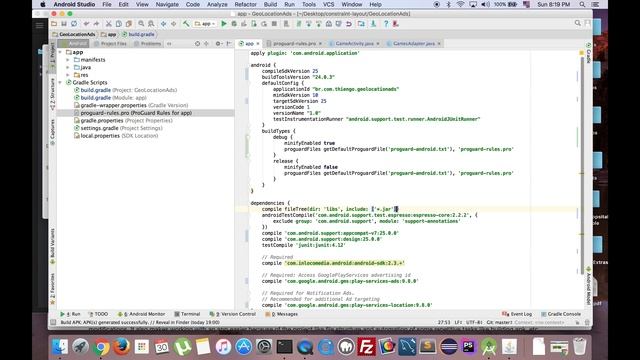Click the Paste clipboard icon
This screenshot has width=640, height=360.
coord(129,24)
